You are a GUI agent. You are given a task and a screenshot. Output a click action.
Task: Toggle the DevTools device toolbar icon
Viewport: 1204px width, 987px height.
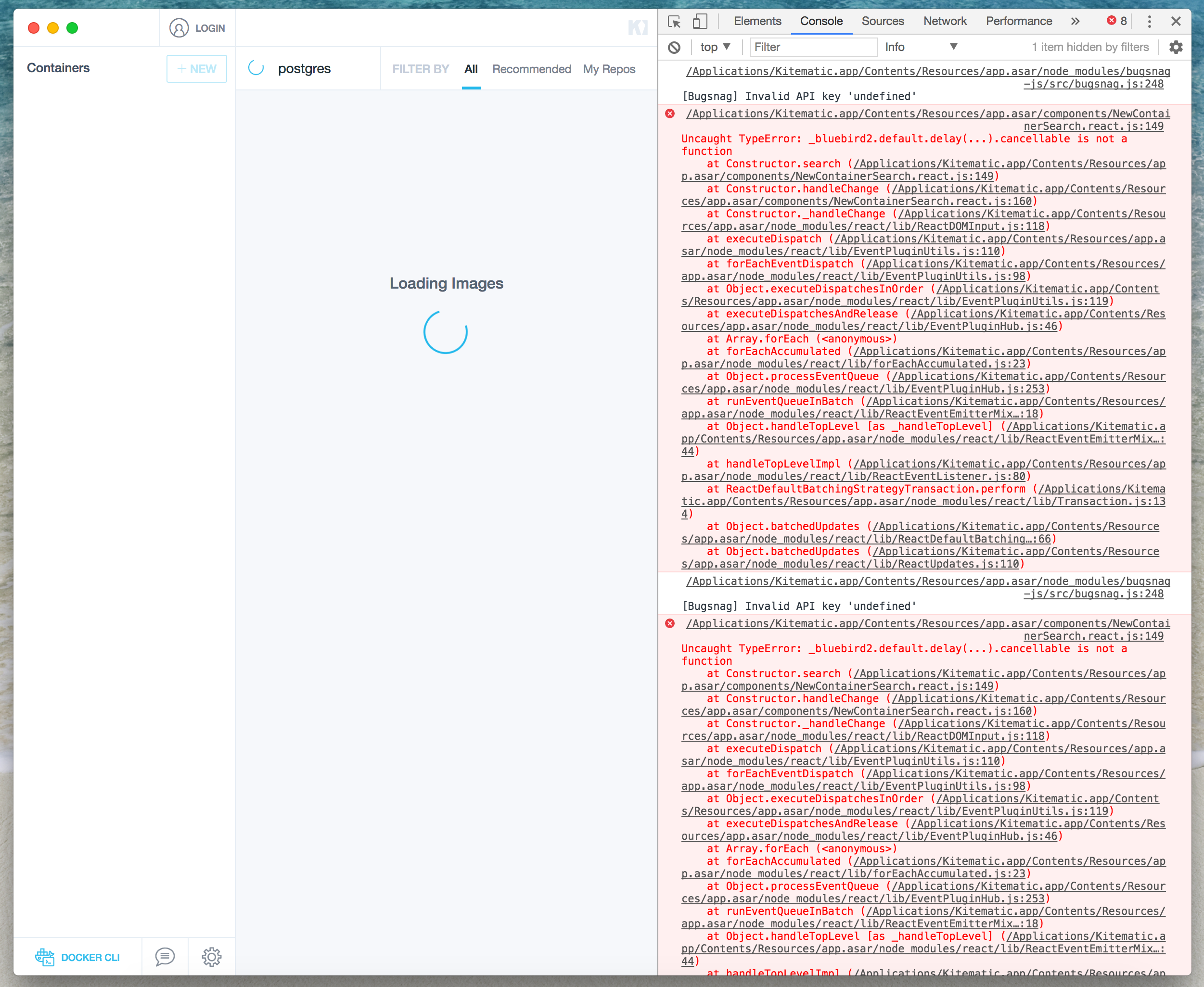700,22
